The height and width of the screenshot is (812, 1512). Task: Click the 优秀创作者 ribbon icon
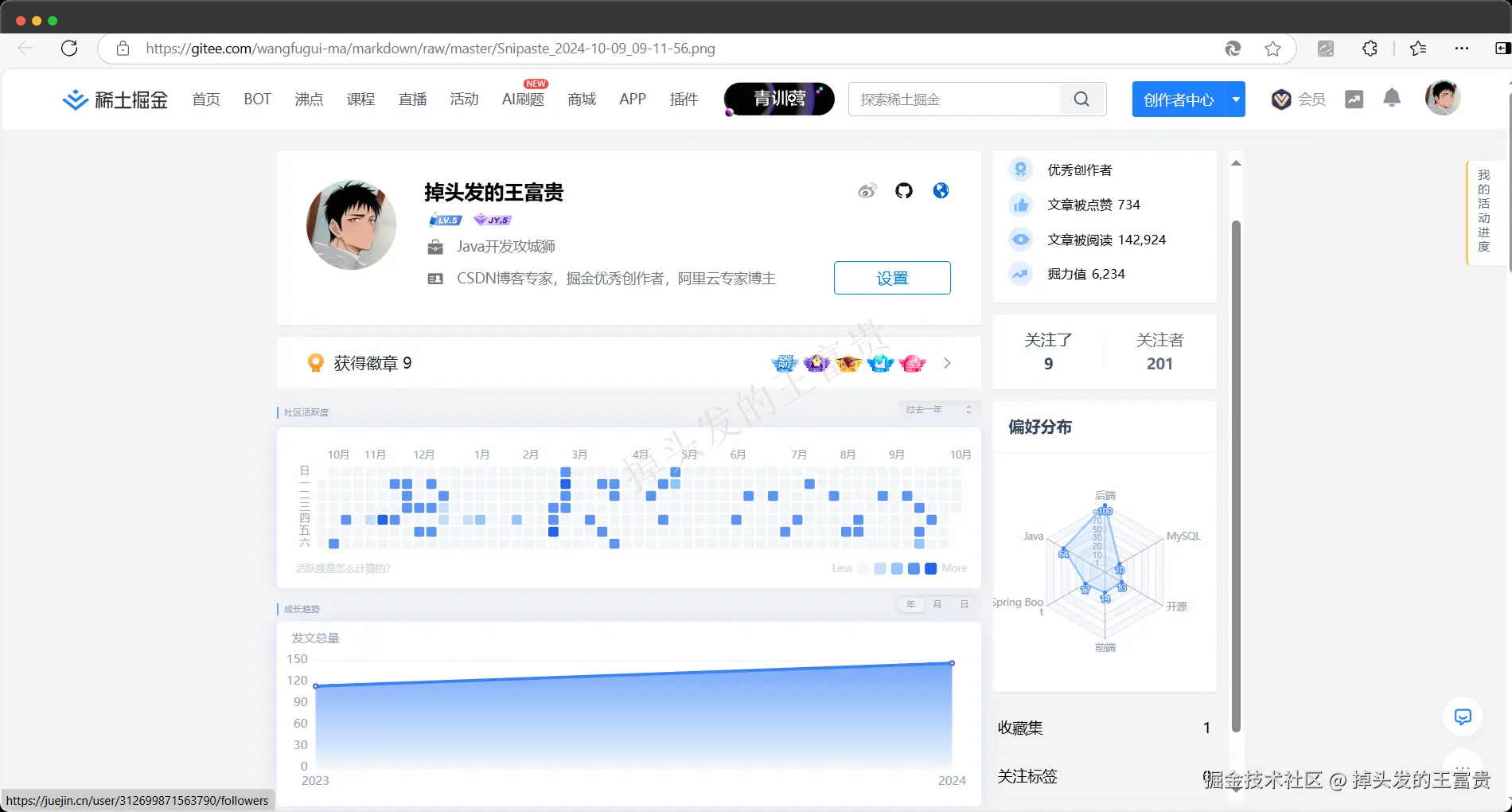(x=1021, y=170)
